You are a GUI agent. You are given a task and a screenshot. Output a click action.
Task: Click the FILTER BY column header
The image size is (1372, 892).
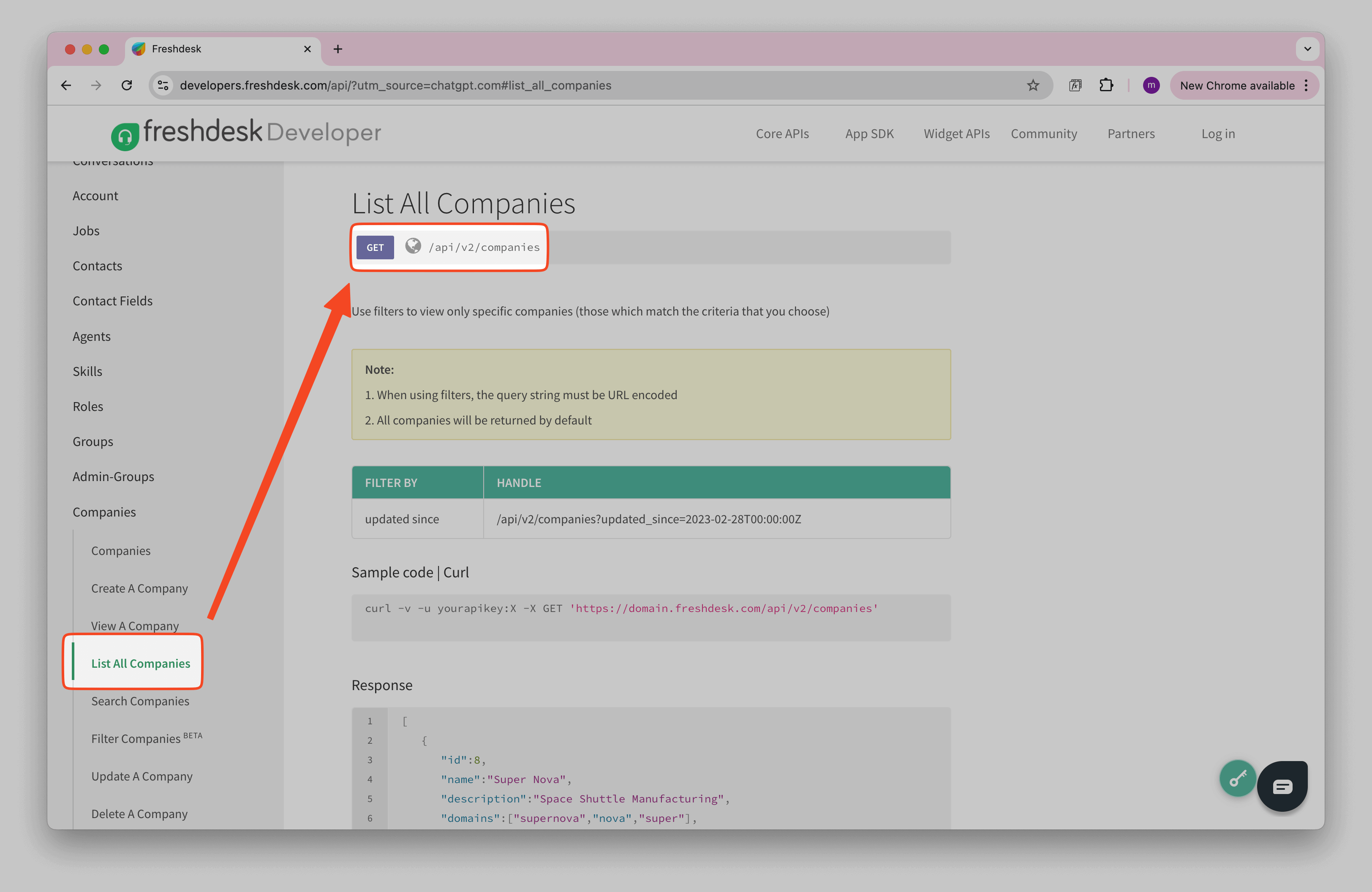point(417,483)
